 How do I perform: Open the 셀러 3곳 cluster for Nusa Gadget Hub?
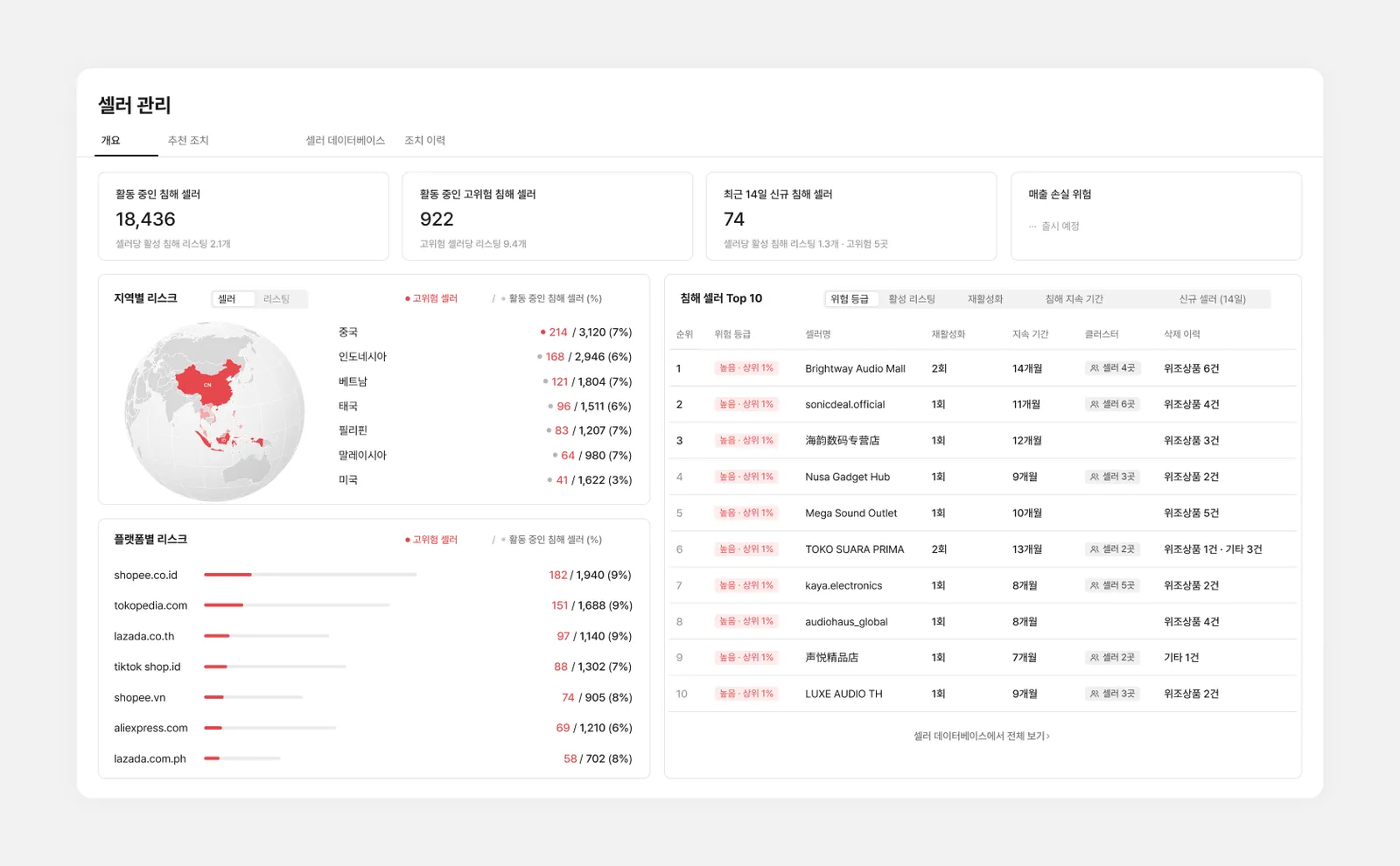click(x=1112, y=477)
